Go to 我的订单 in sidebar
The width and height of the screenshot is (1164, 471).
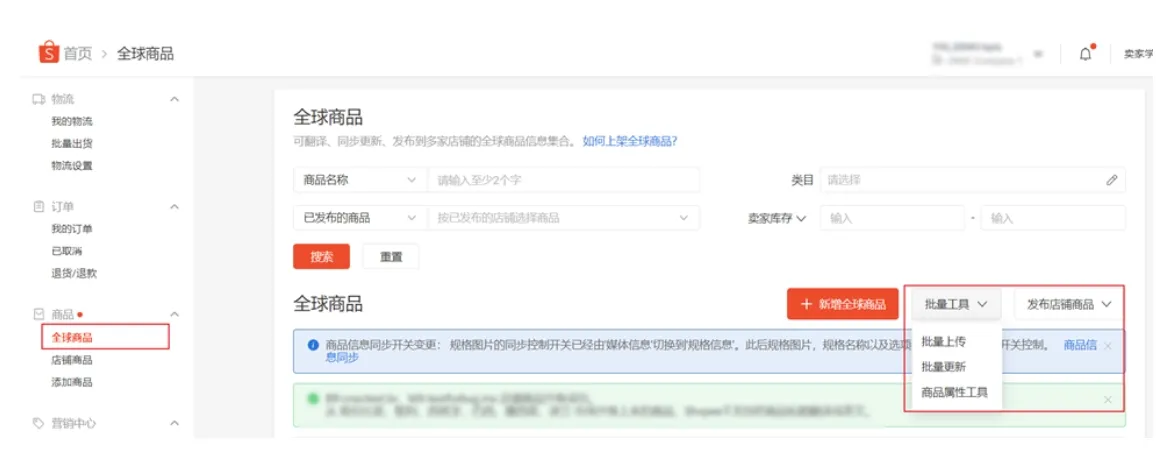72,229
